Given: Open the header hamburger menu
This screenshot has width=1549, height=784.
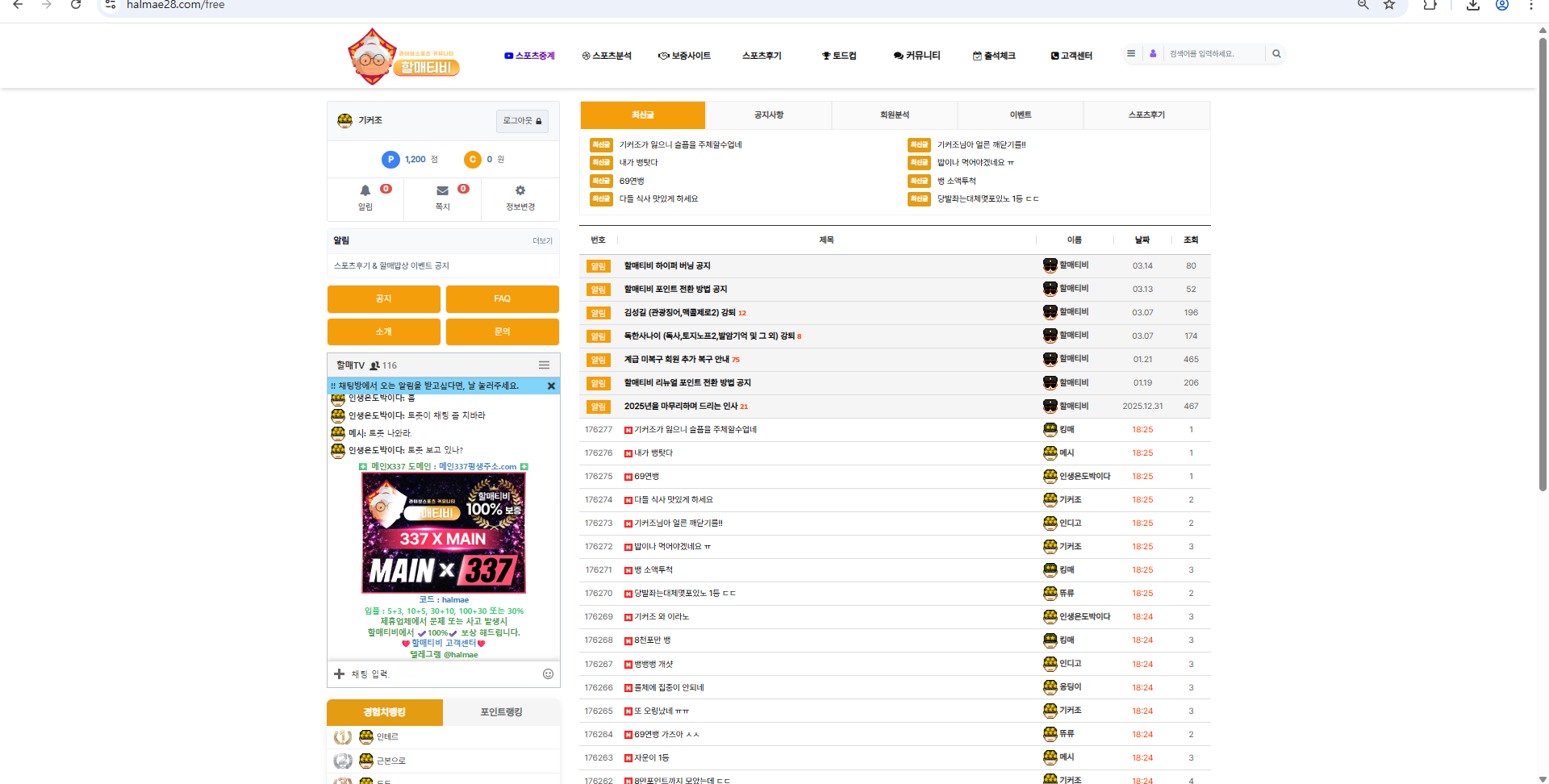Looking at the screenshot, I should (x=1131, y=54).
